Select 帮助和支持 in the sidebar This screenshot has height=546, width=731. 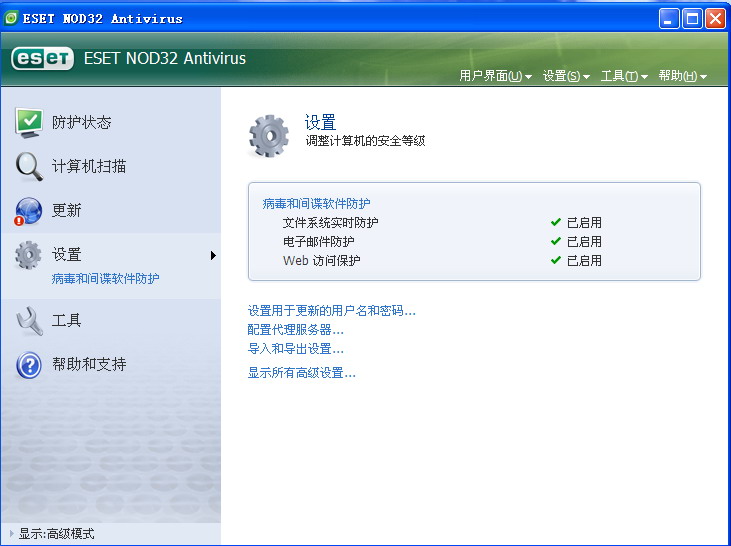pyautogui.click(x=89, y=365)
